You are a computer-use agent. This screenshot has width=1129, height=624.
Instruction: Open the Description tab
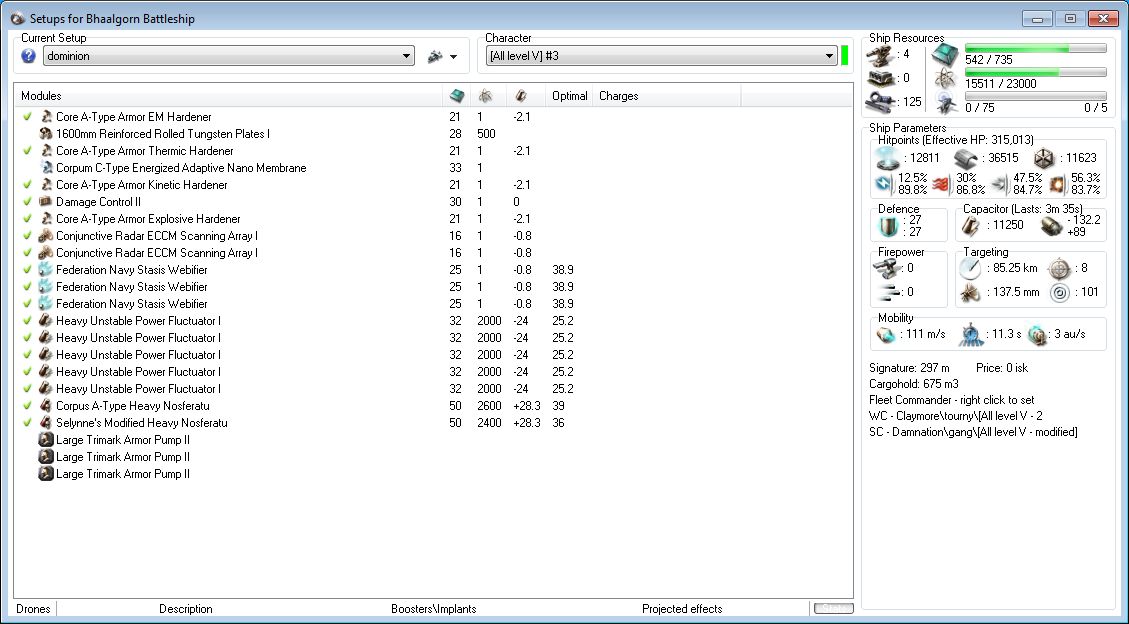point(186,609)
